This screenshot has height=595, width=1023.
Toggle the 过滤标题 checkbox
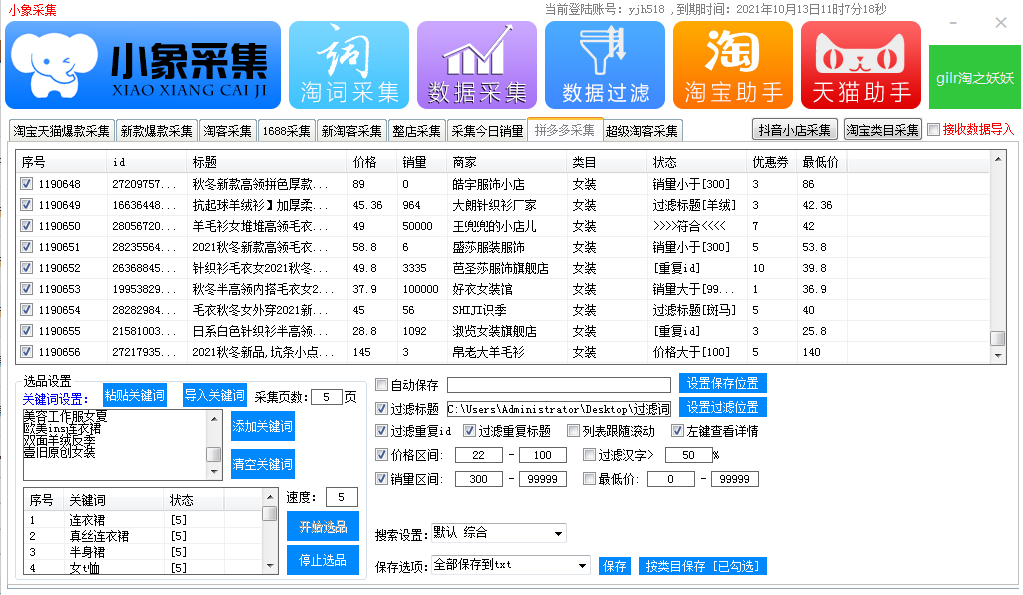pos(382,408)
